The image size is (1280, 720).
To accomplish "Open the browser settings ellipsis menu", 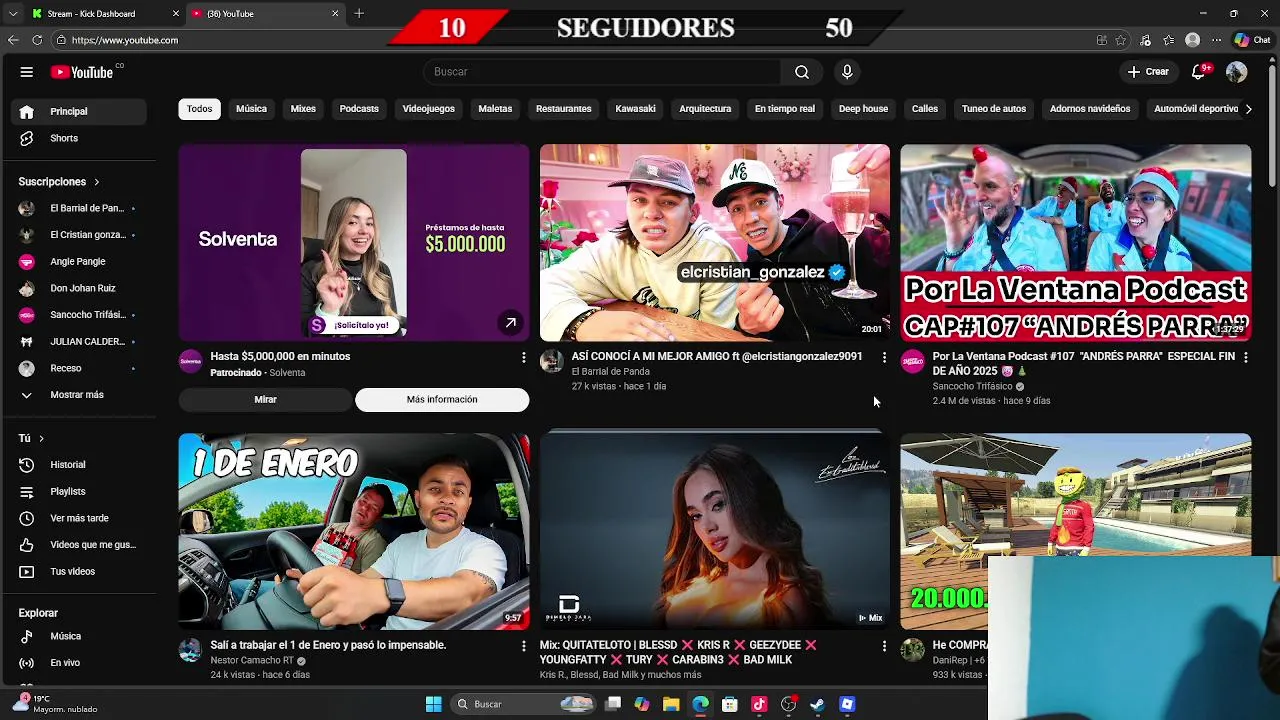I will click(x=1216, y=40).
